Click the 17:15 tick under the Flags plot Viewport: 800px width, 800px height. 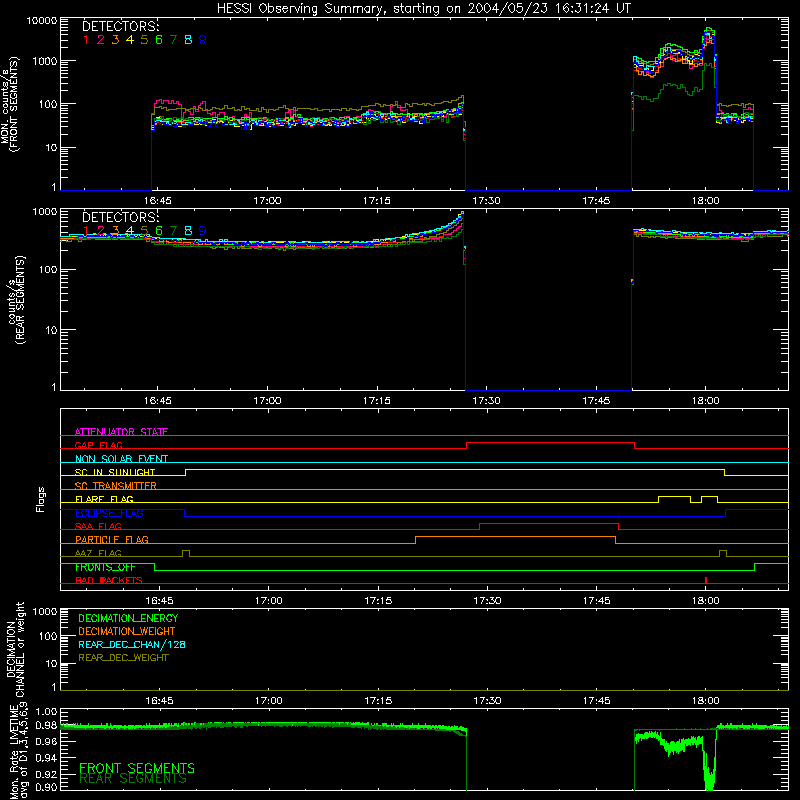pyautogui.click(x=378, y=601)
